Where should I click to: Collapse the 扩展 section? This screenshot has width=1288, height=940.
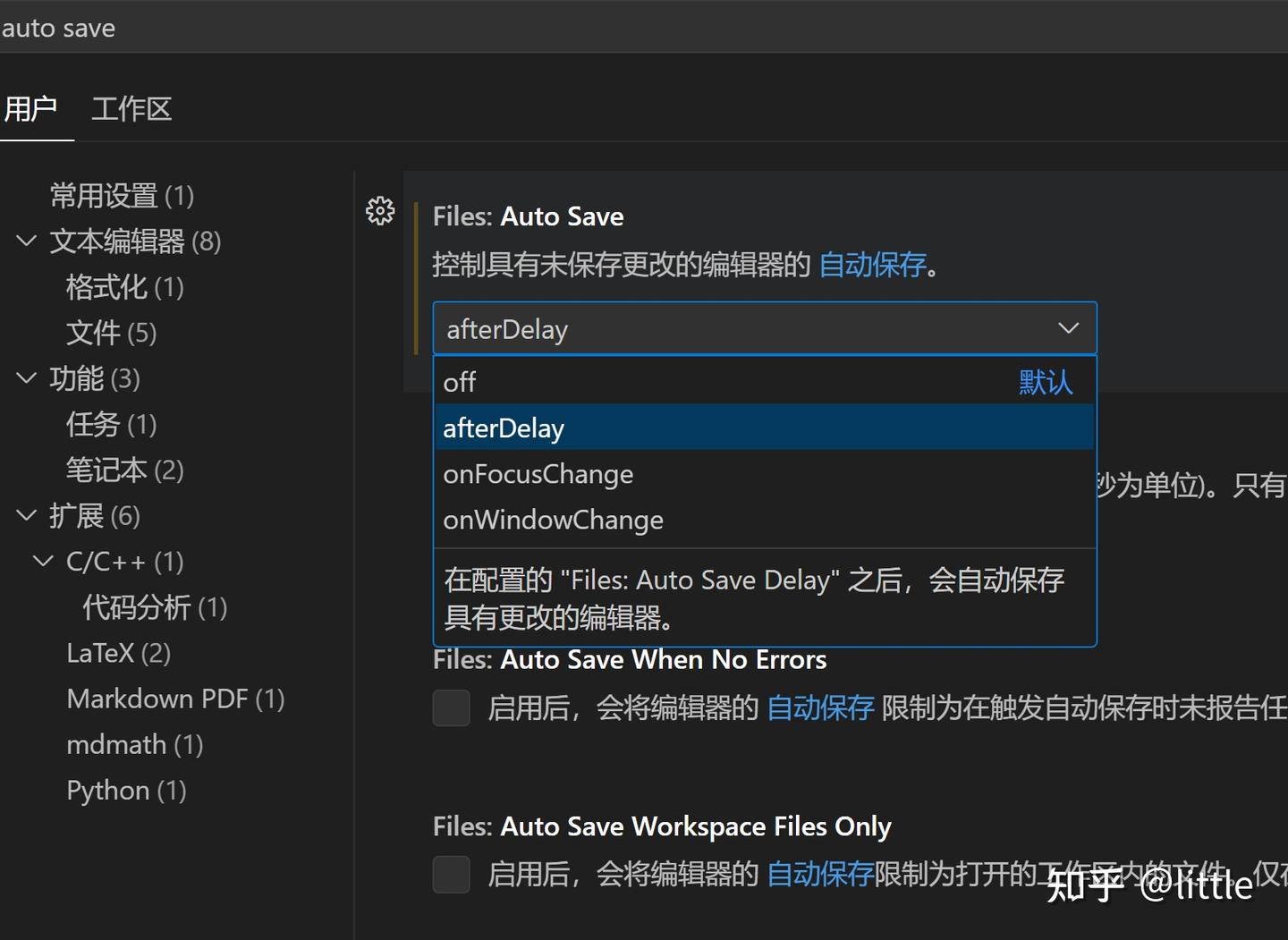click(x=25, y=515)
